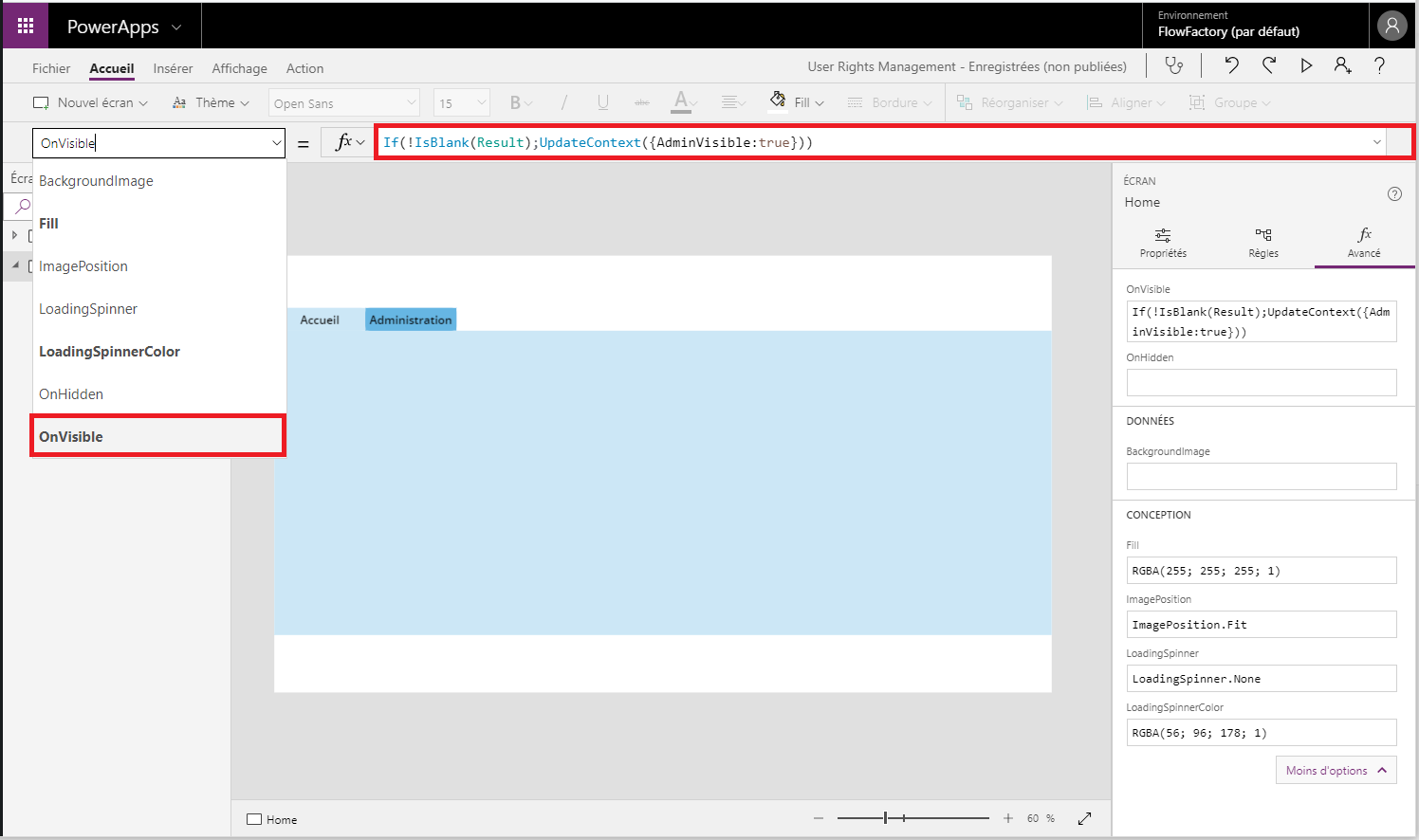This screenshot has height=840, width=1419.
Task: Select OnHidden from property list
Action: [x=71, y=394]
